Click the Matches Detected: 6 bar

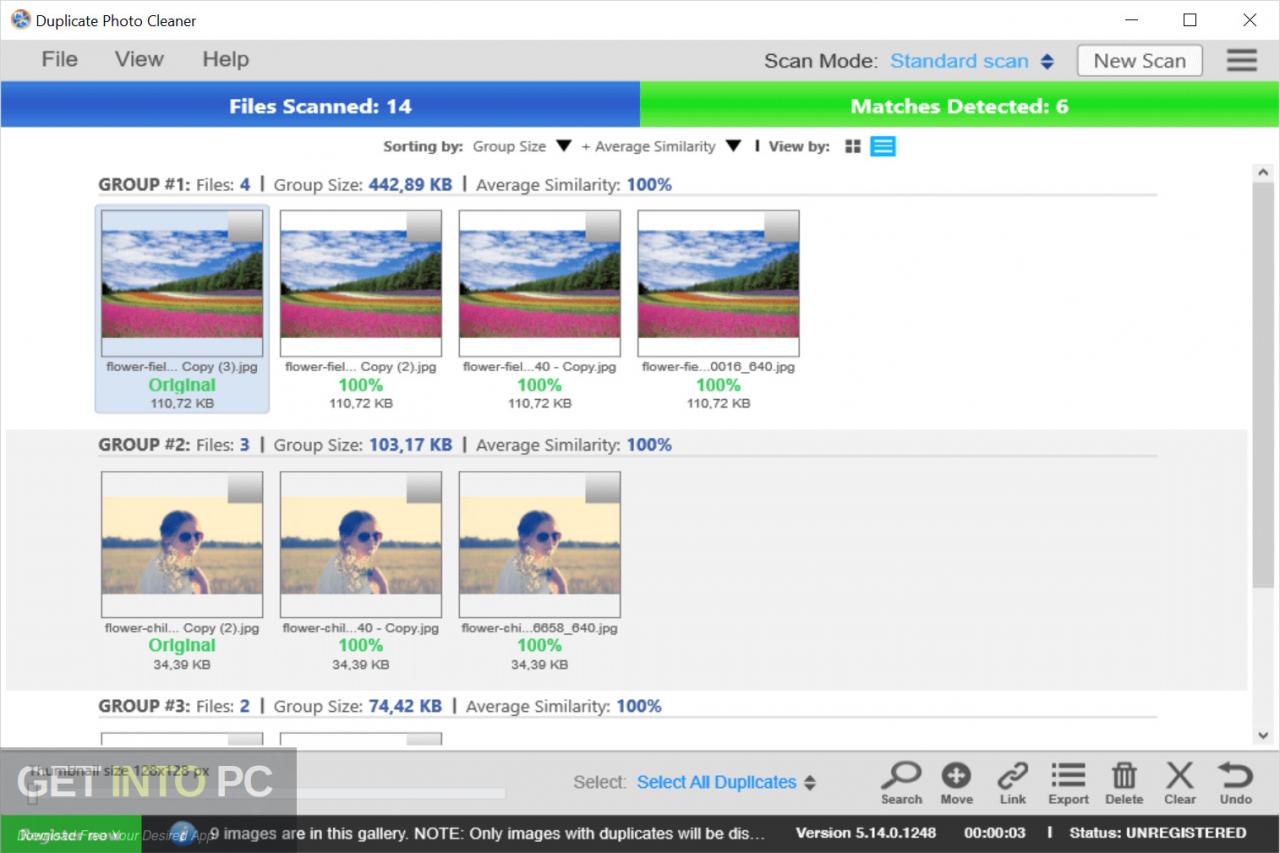coord(959,105)
